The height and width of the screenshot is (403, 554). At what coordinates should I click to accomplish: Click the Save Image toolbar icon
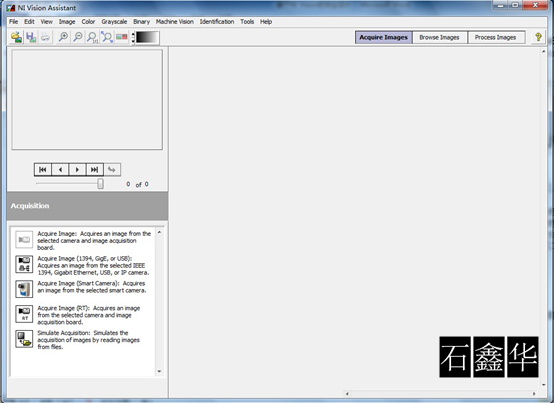pyautogui.click(x=31, y=37)
